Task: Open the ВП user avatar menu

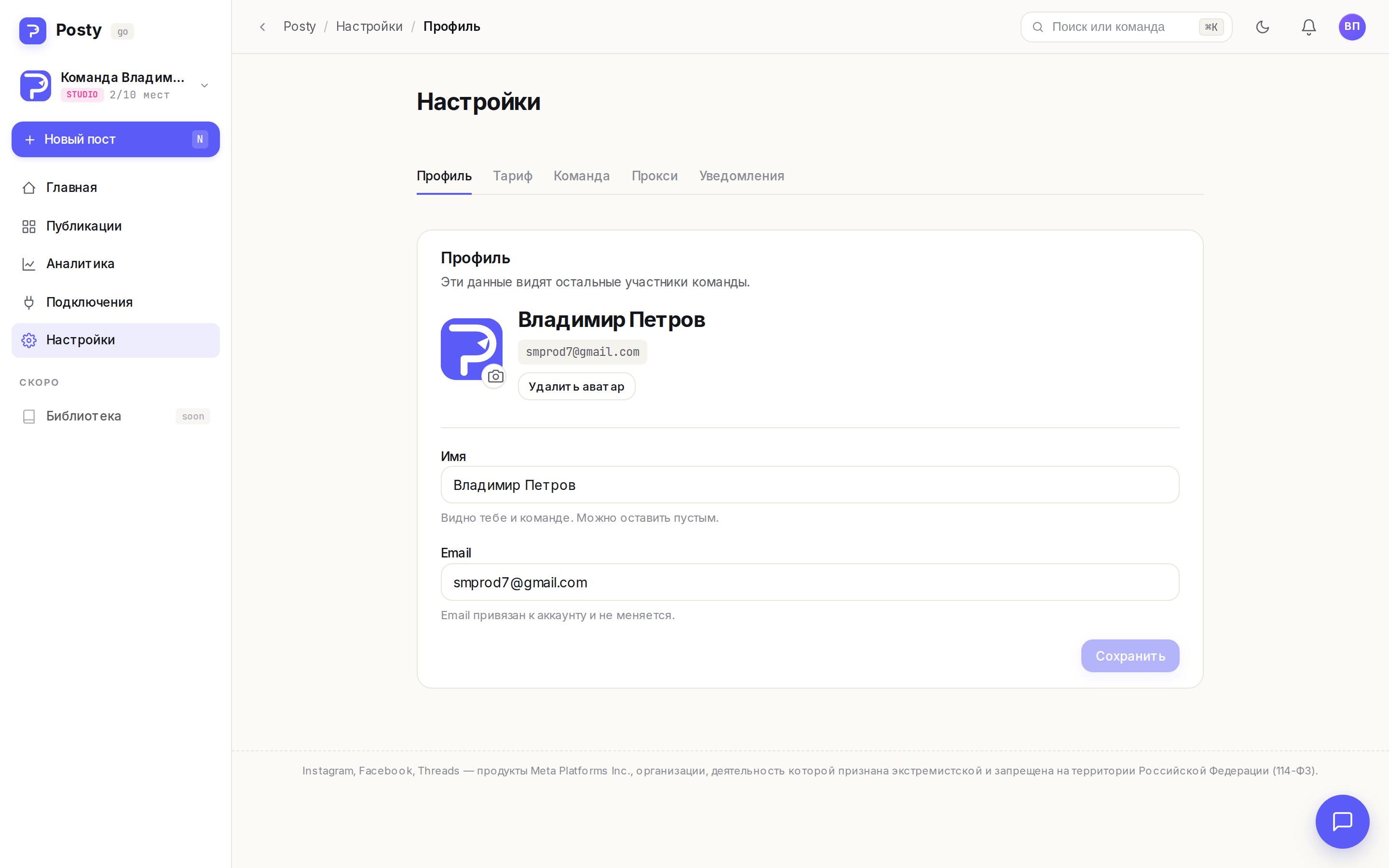Action: tap(1352, 27)
